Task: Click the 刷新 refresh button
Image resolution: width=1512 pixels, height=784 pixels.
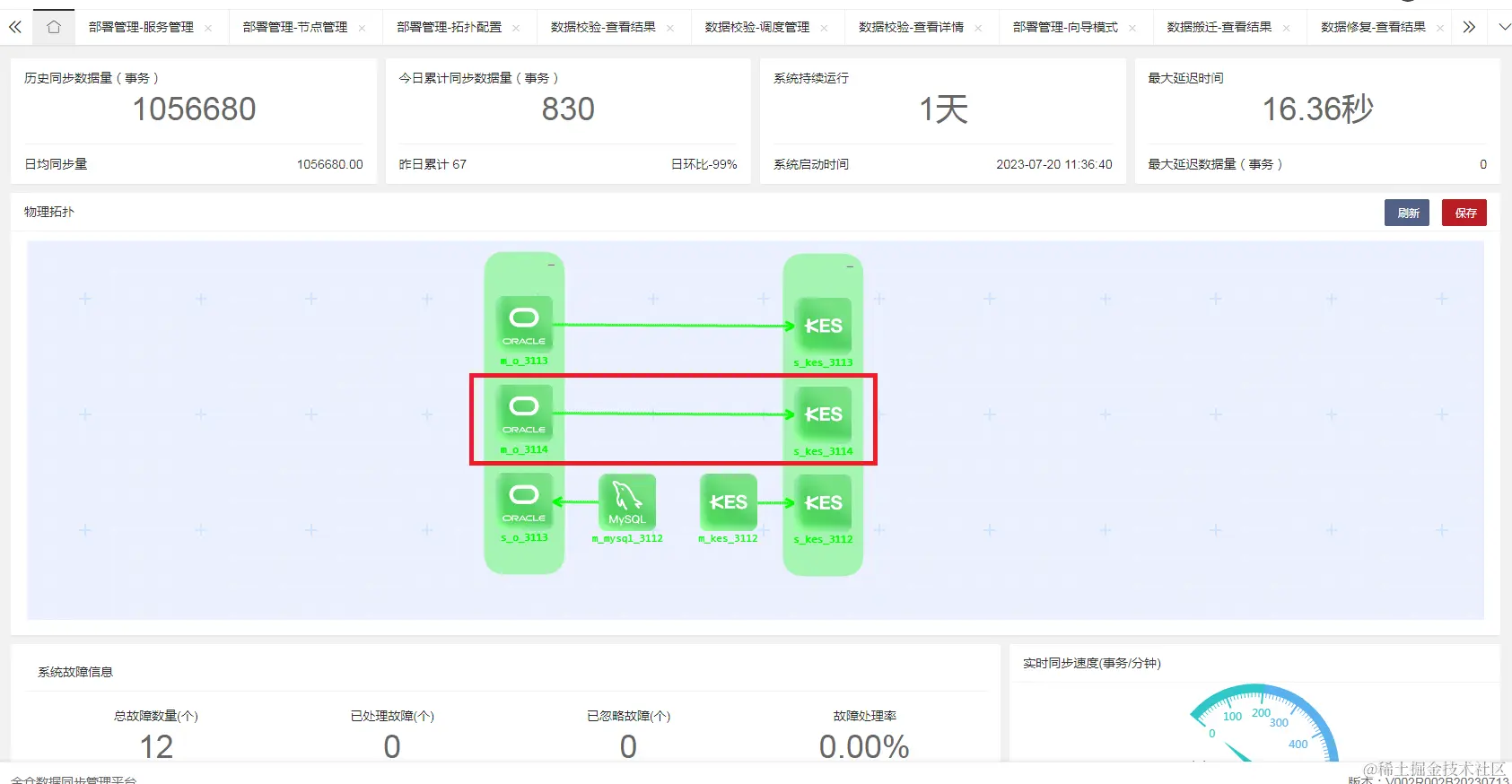Action: (x=1407, y=213)
